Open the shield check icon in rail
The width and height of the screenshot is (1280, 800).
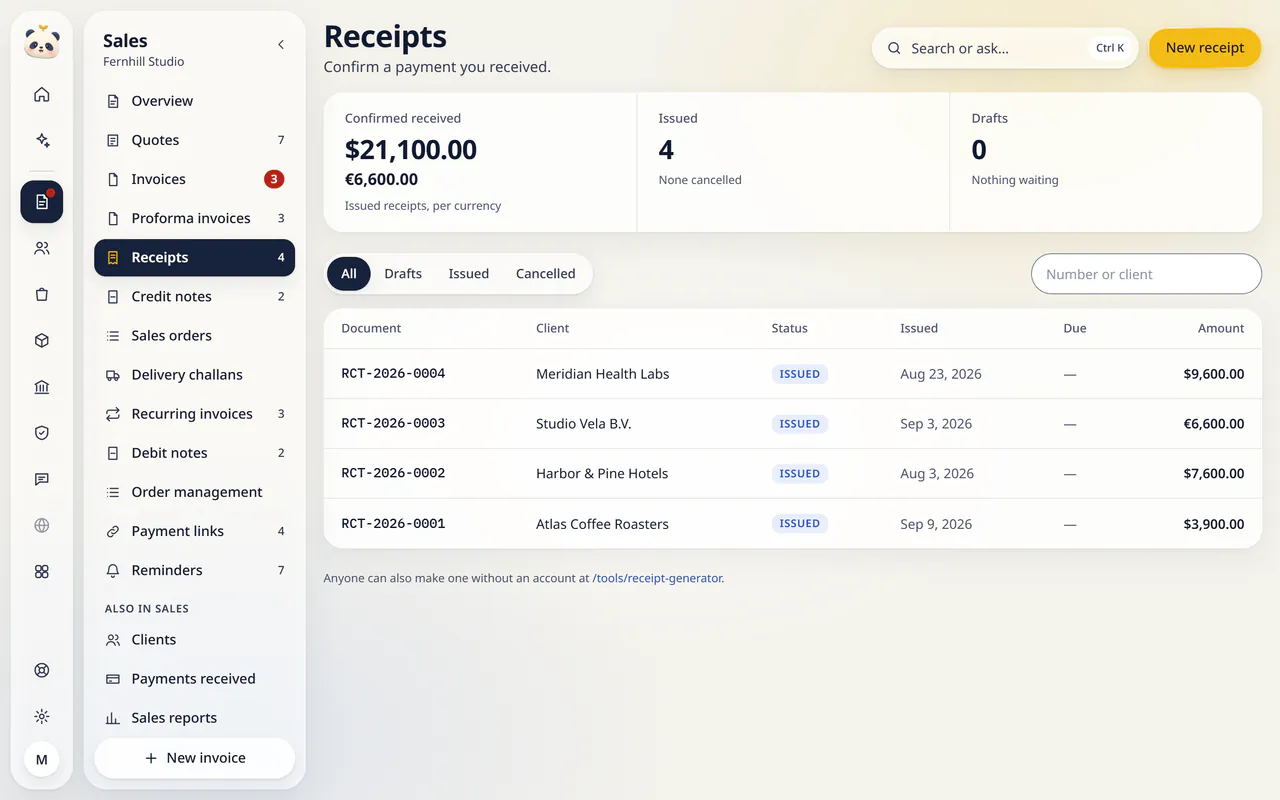click(42, 433)
